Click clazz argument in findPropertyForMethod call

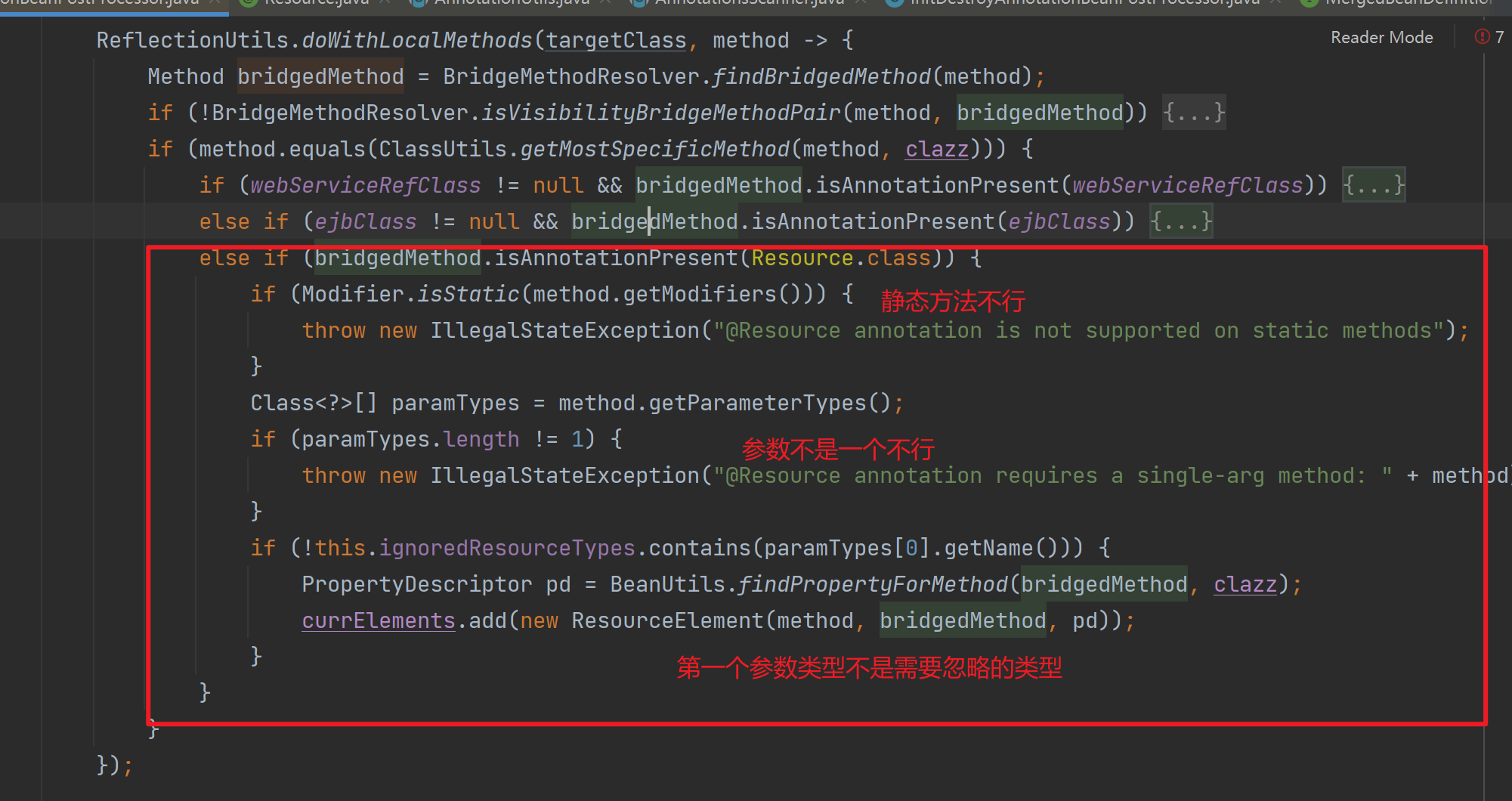[1245, 584]
